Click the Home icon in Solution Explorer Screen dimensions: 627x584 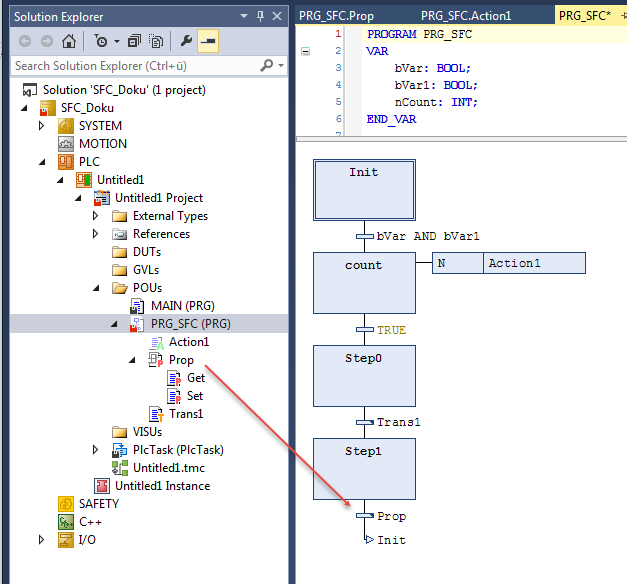(68, 41)
